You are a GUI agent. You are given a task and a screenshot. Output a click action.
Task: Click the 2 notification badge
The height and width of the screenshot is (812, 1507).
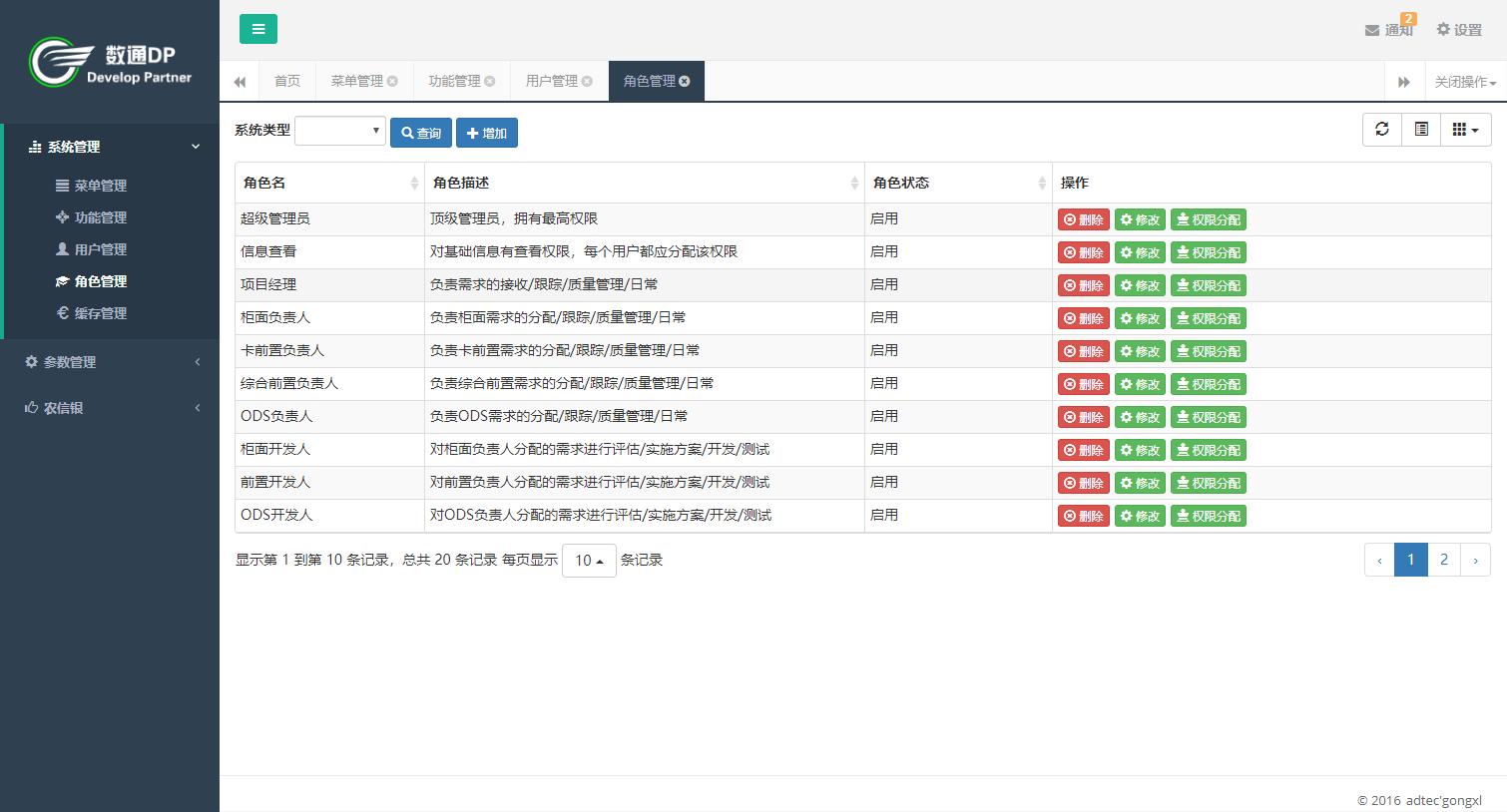click(x=1408, y=18)
